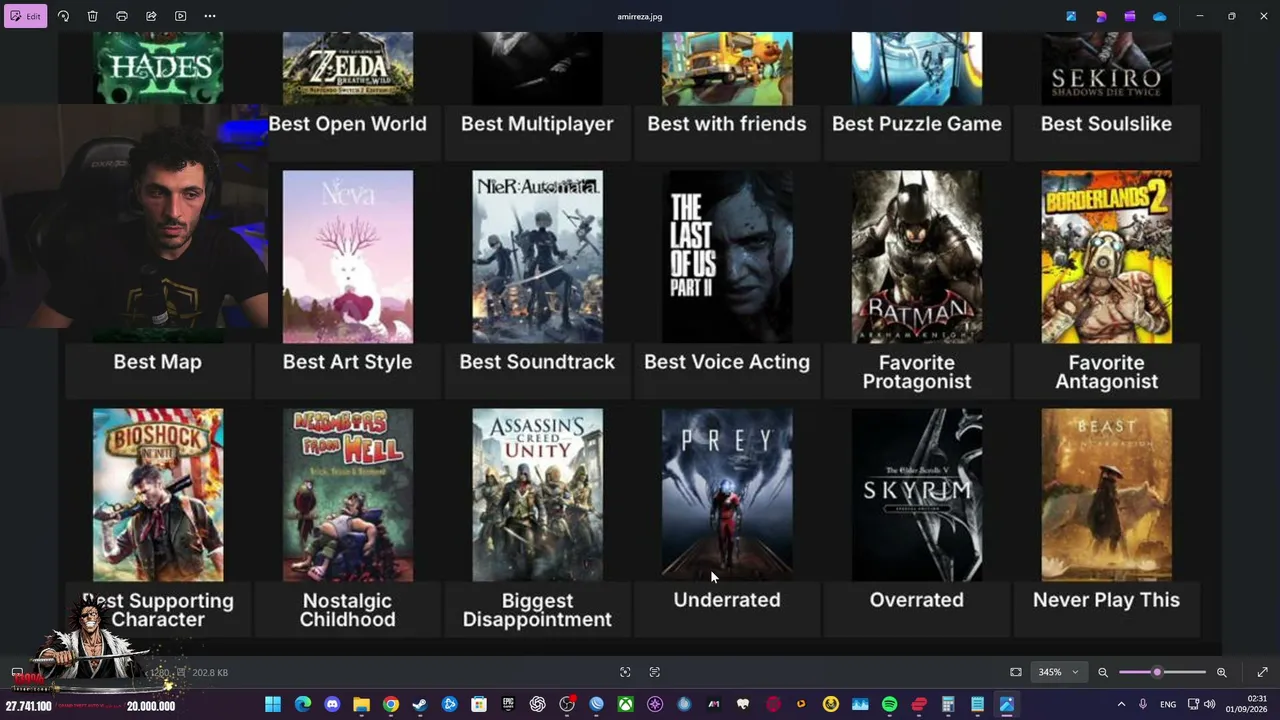Screen dimensions: 1280x720
Task: Click the 'Nostalgic Childhood' label
Action: 347,610
